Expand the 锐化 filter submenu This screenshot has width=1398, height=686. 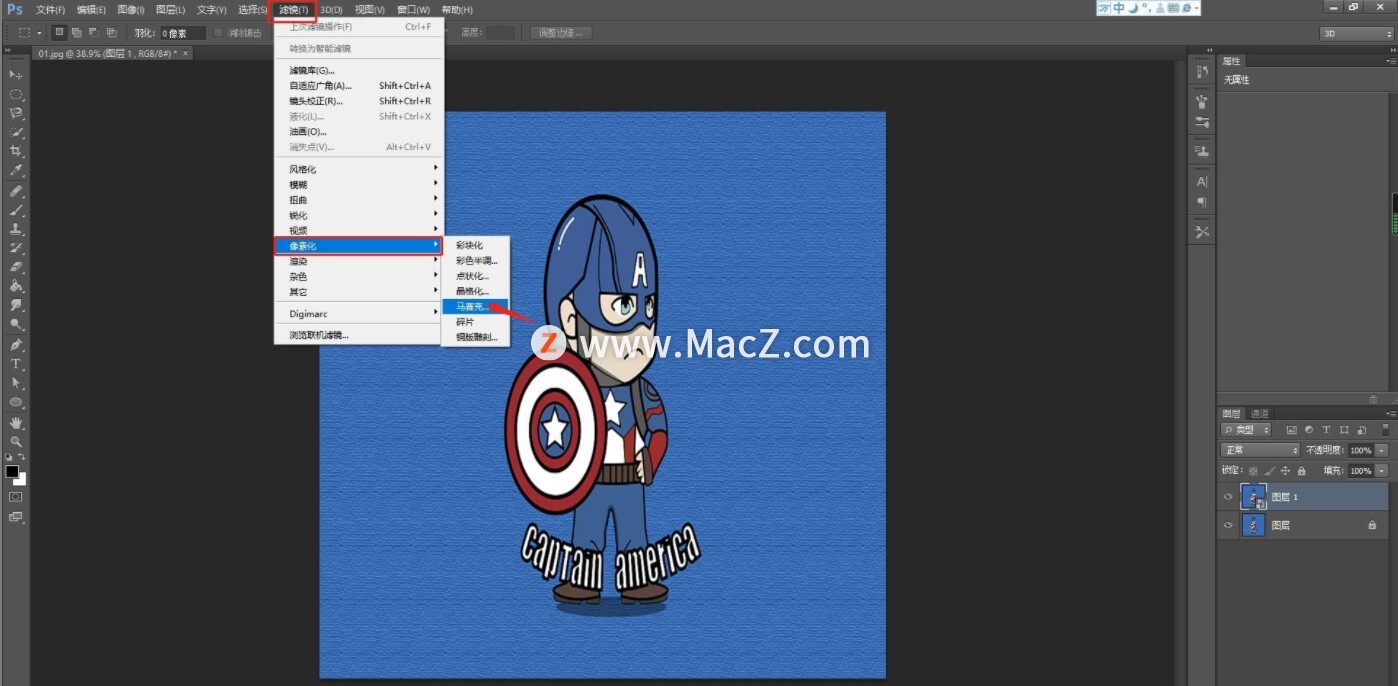tap(358, 215)
